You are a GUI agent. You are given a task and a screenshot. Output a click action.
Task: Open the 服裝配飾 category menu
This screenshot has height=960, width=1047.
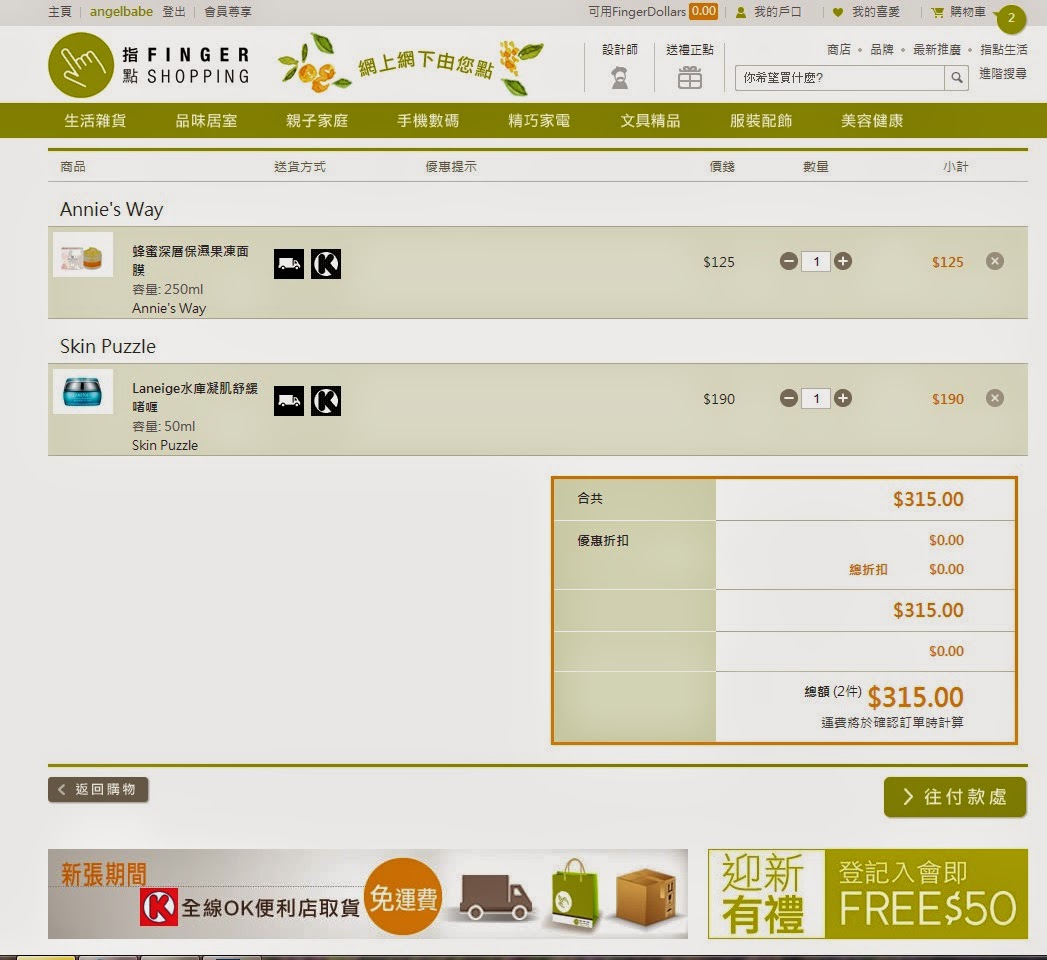pyautogui.click(x=761, y=120)
